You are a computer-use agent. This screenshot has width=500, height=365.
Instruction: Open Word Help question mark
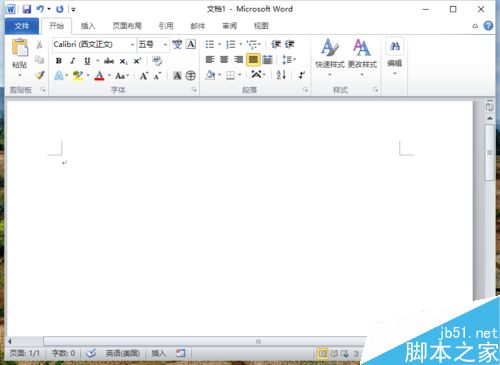[x=488, y=26]
